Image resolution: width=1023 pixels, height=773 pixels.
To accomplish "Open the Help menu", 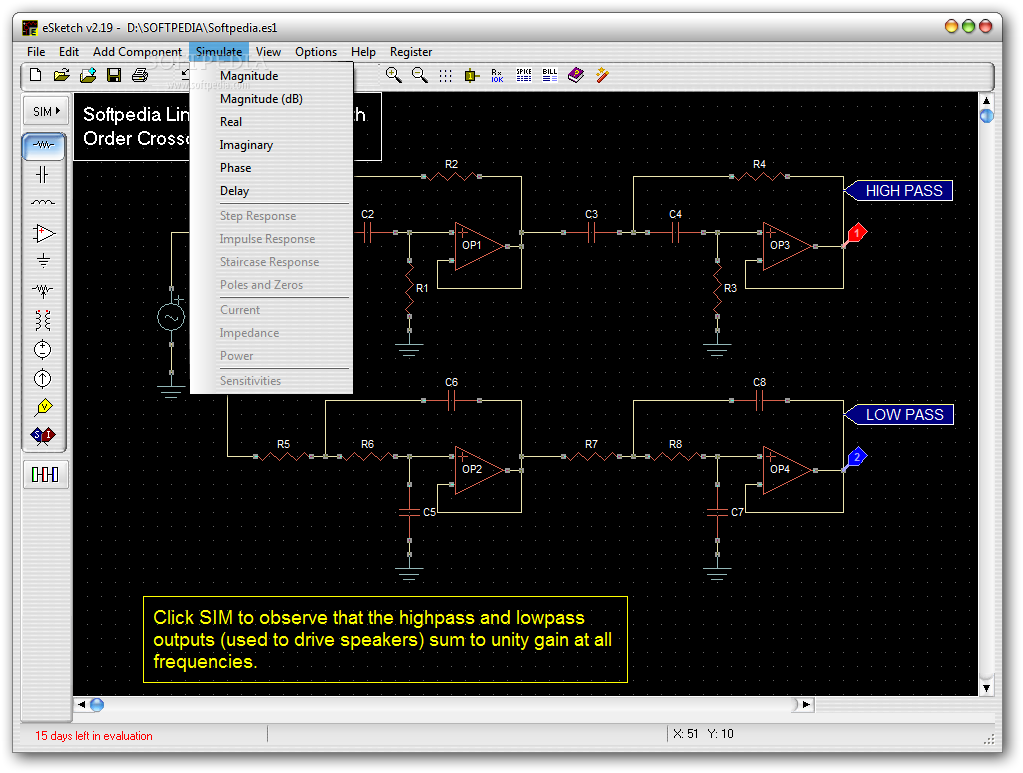I will [x=363, y=52].
